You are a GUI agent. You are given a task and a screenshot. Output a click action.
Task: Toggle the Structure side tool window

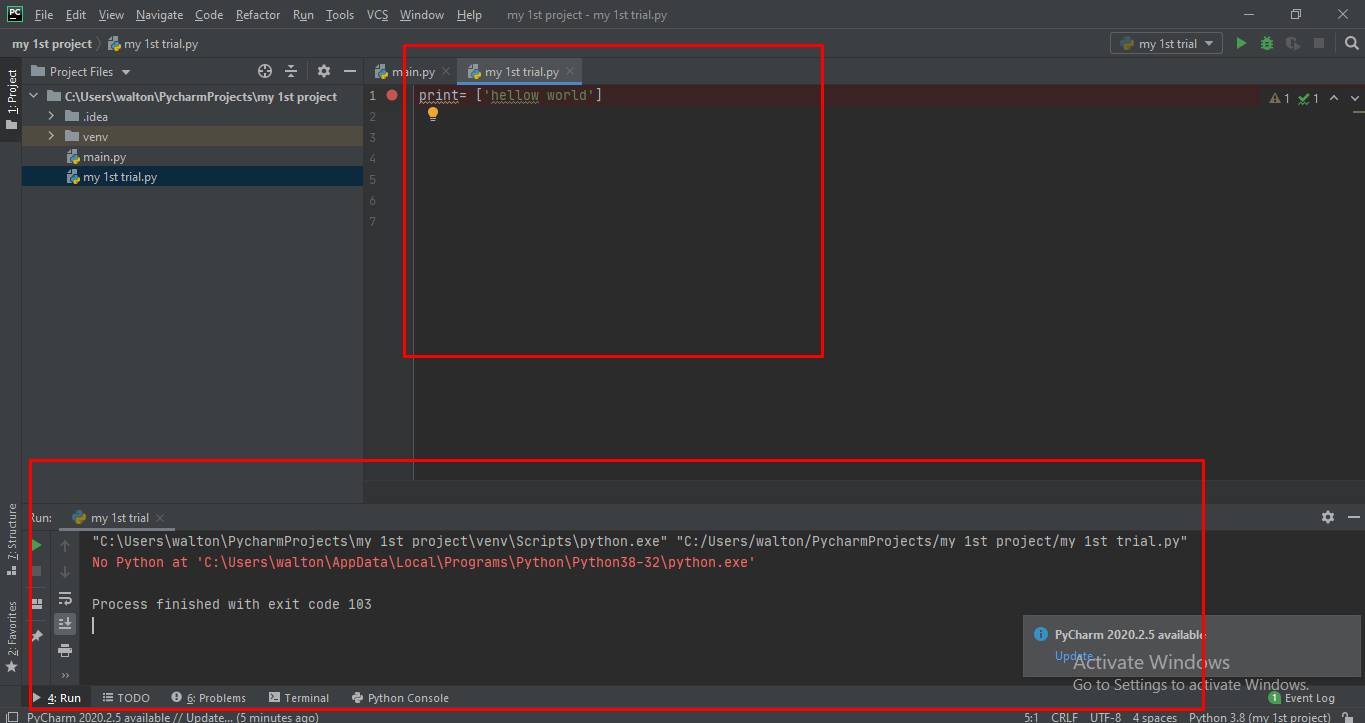pos(11,540)
